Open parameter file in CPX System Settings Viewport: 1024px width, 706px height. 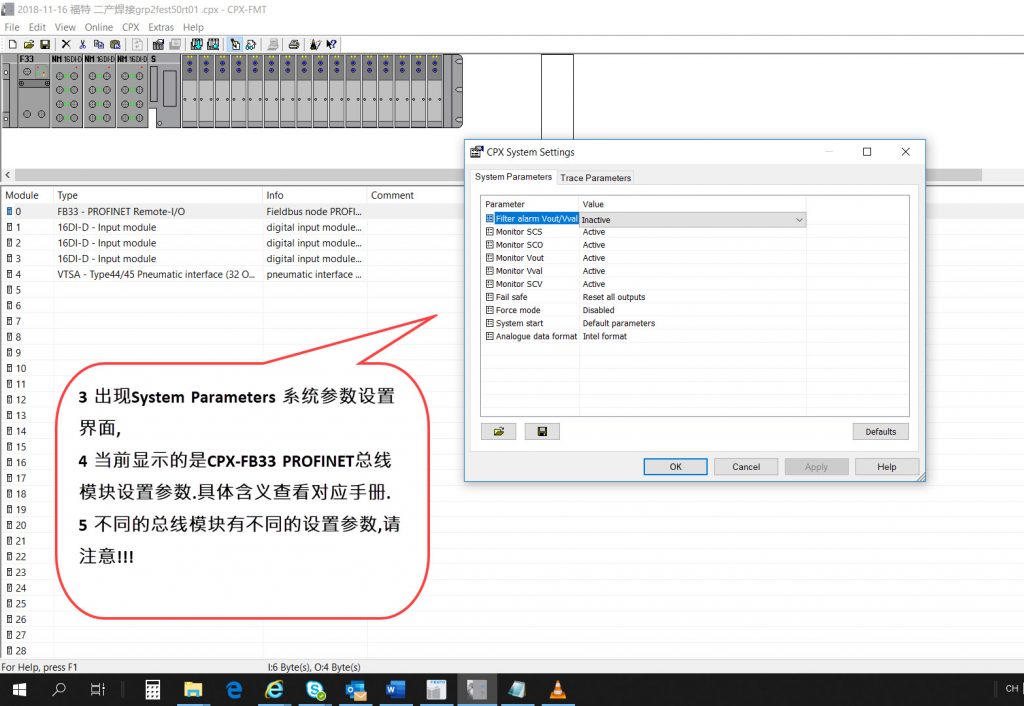pyautogui.click(x=498, y=432)
